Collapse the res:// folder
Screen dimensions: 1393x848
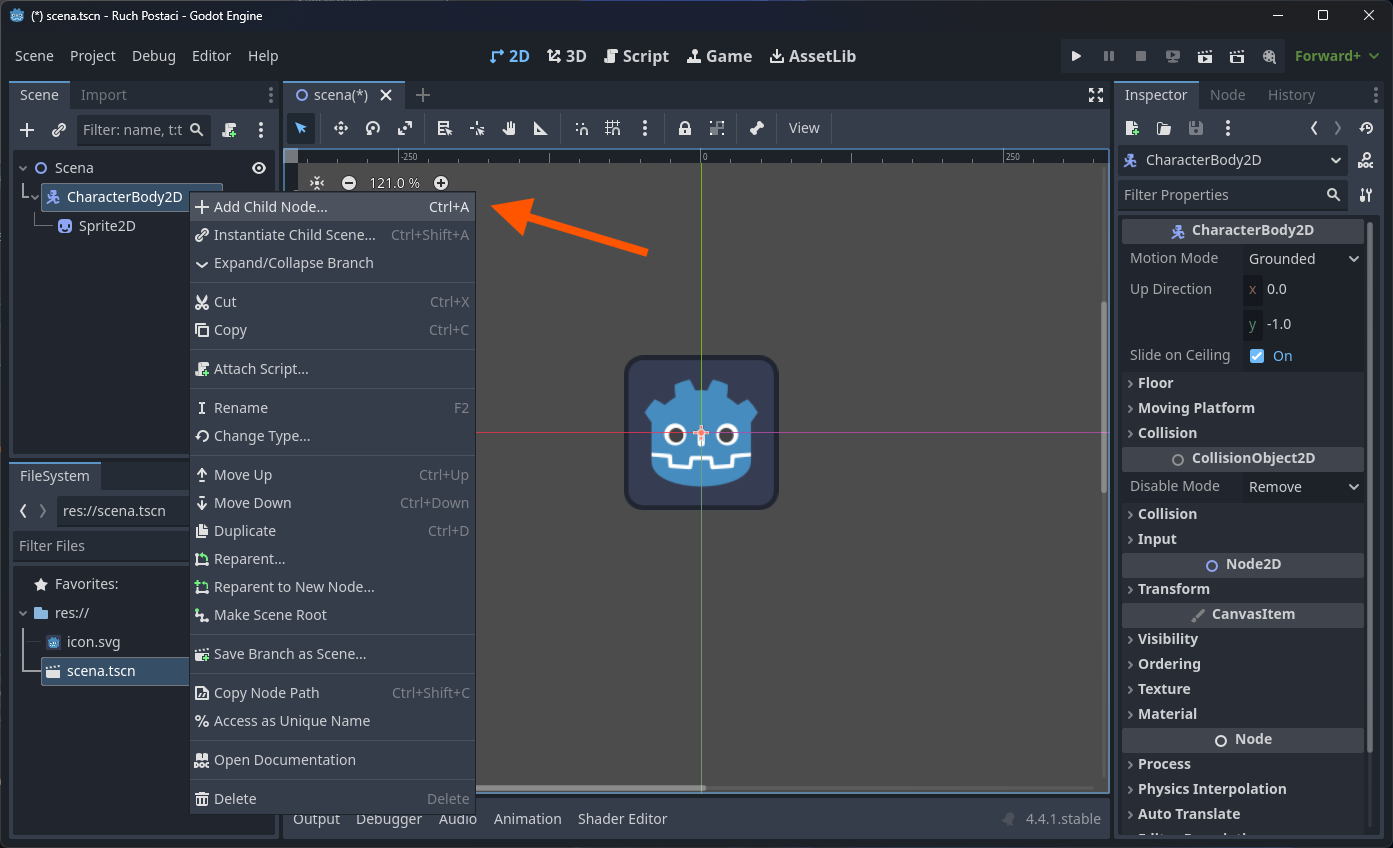(24, 613)
